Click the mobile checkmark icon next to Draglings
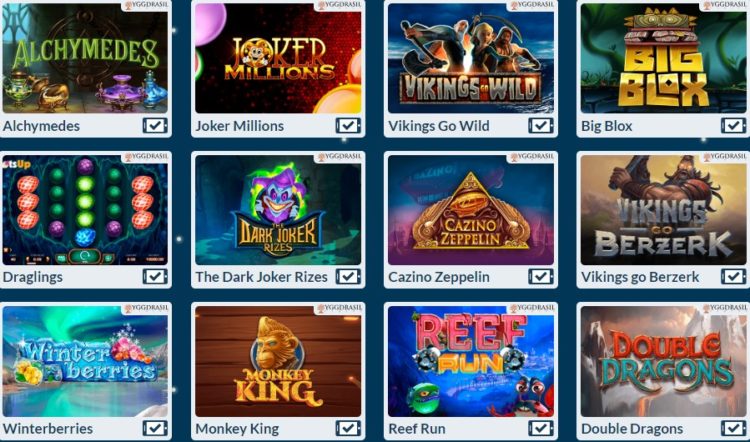Image resolution: width=750 pixels, height=442 pixels. point(155,276)
